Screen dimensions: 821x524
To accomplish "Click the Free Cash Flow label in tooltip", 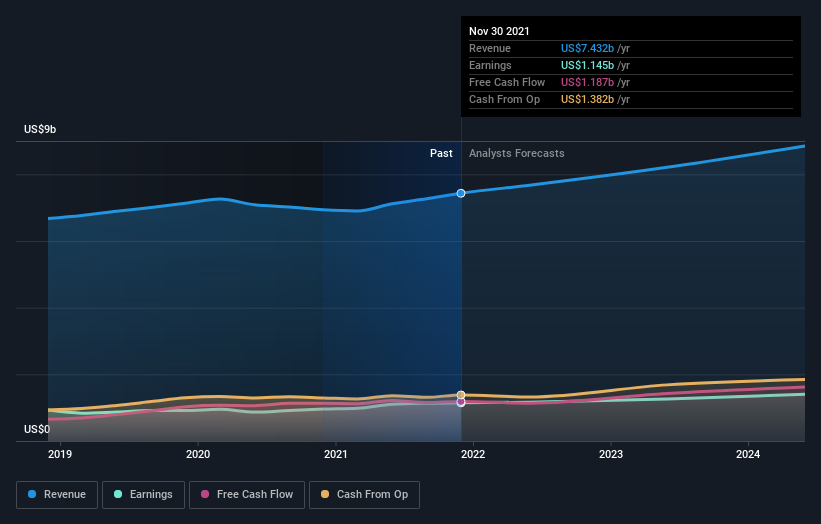I will coord(507,82).
